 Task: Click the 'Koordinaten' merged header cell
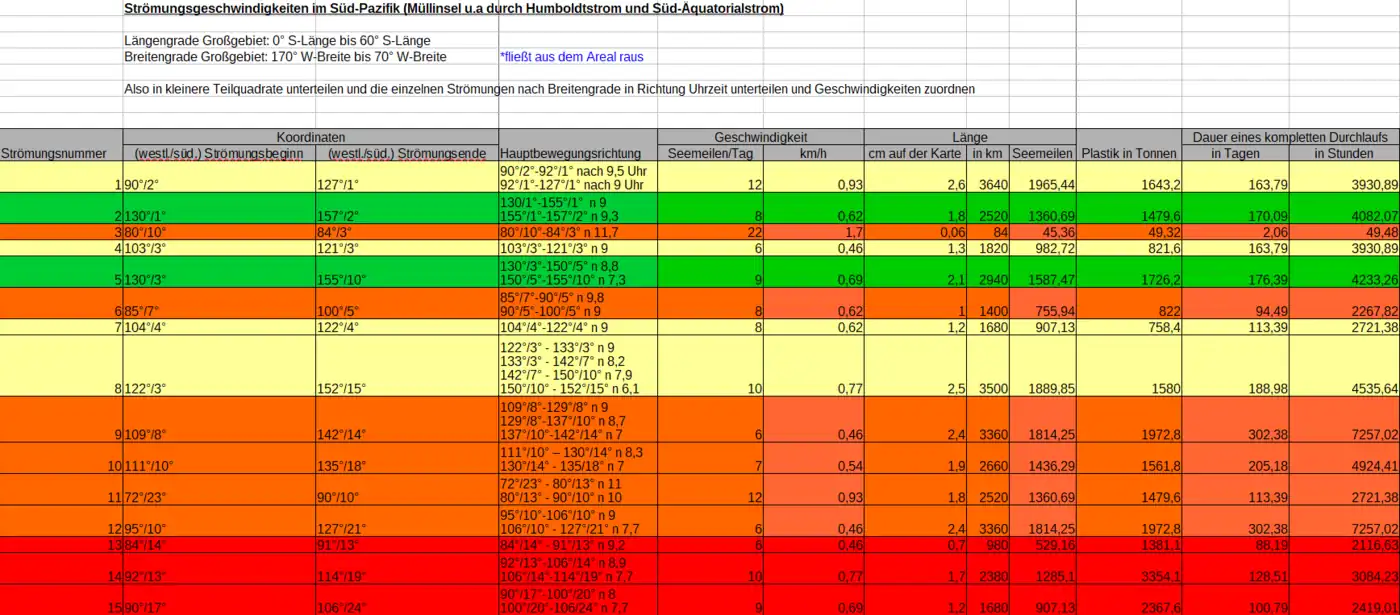[x=310, y=137]
